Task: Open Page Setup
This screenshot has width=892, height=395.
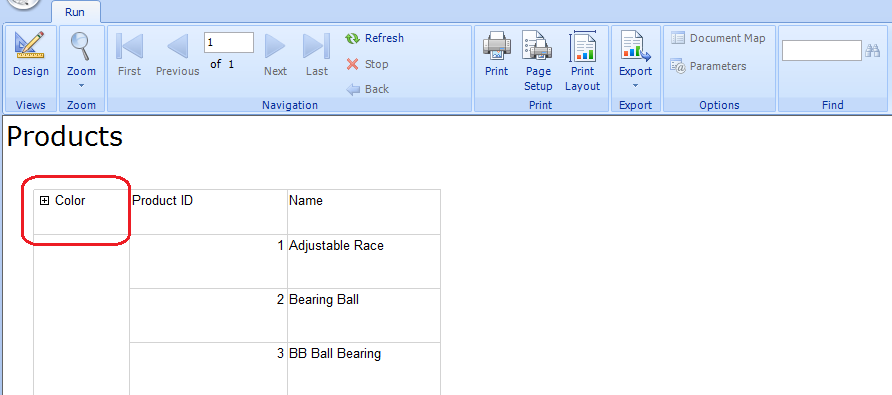Action: coord(538,61)
